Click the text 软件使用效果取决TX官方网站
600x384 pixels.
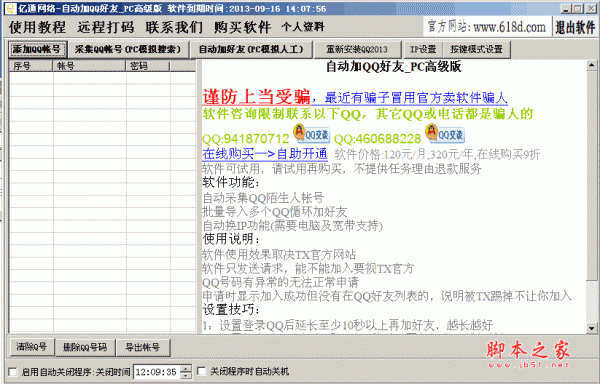click(x=279, y=254)
